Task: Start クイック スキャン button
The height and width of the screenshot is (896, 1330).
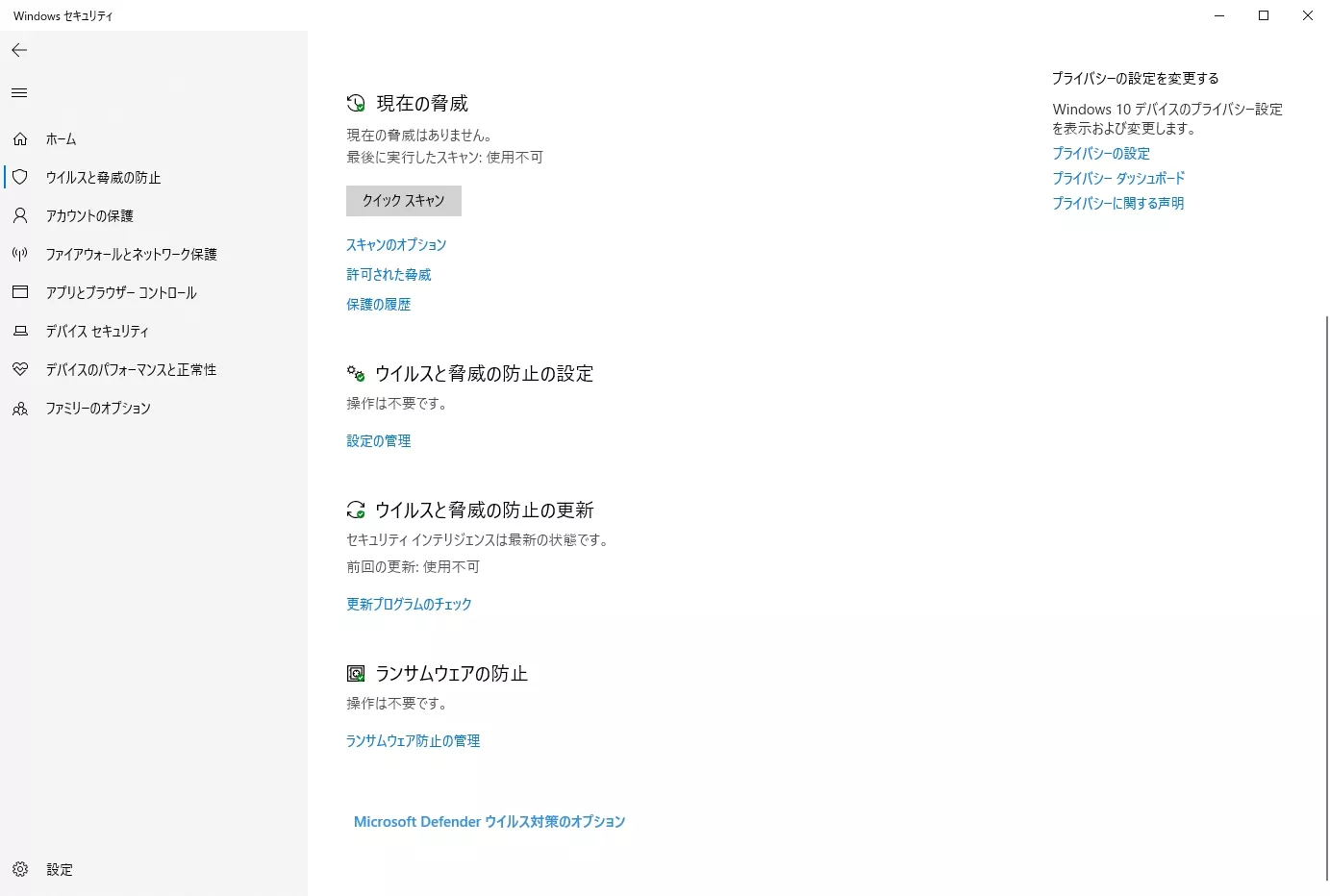Action: point(404,201)
